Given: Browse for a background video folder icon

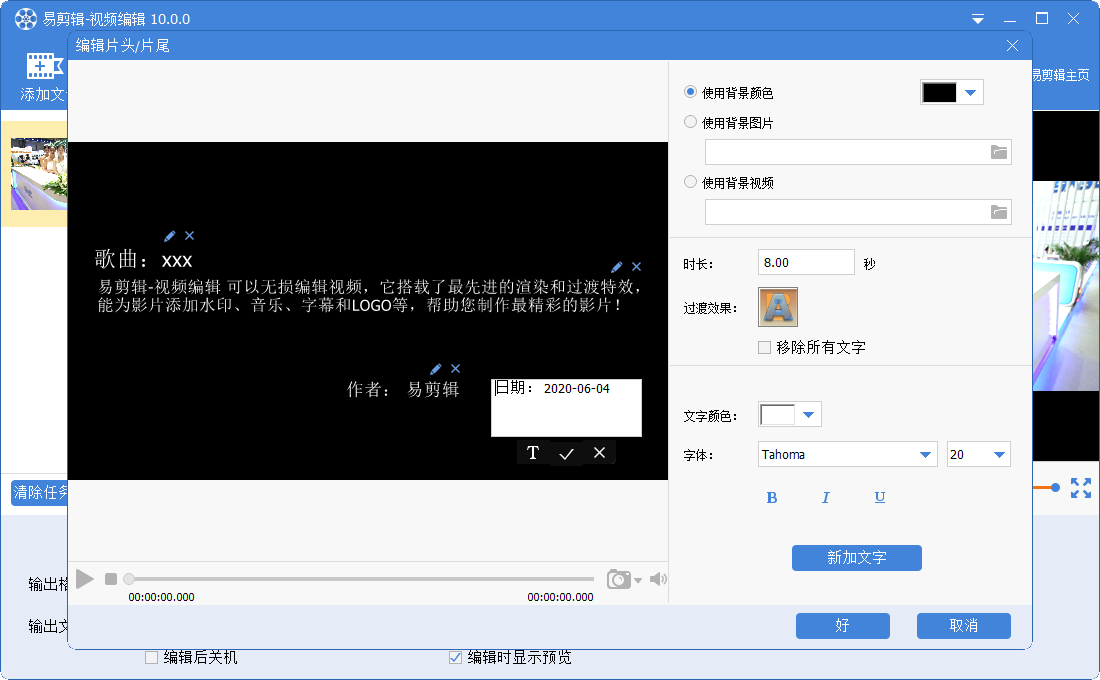Looking at the screenshot, I should 999,212.
